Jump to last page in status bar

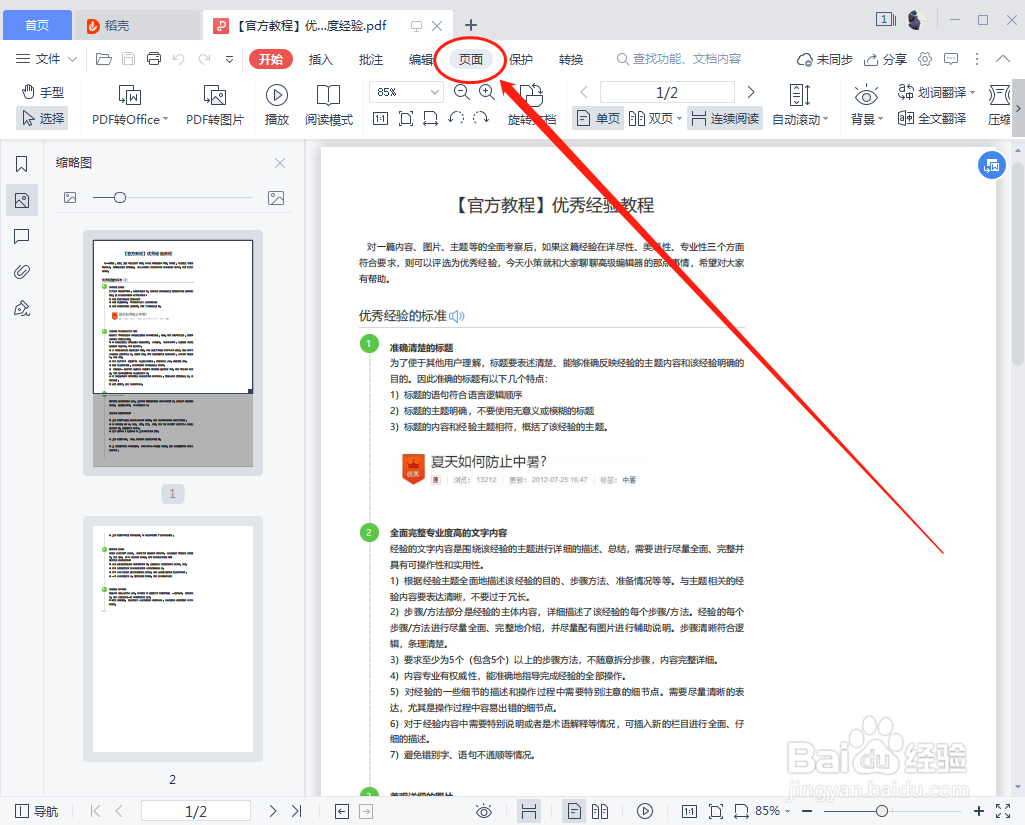point(297,811)
